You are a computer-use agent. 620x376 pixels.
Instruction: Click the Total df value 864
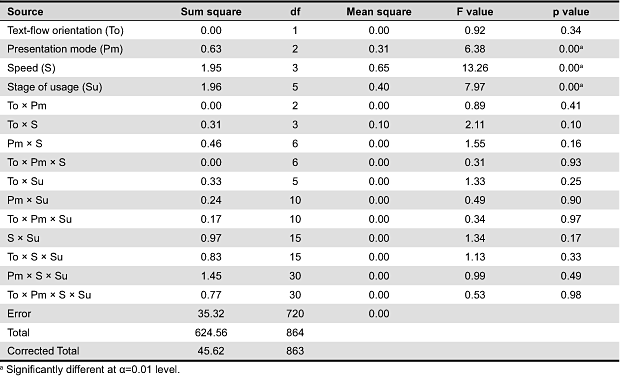coord(295,333)
